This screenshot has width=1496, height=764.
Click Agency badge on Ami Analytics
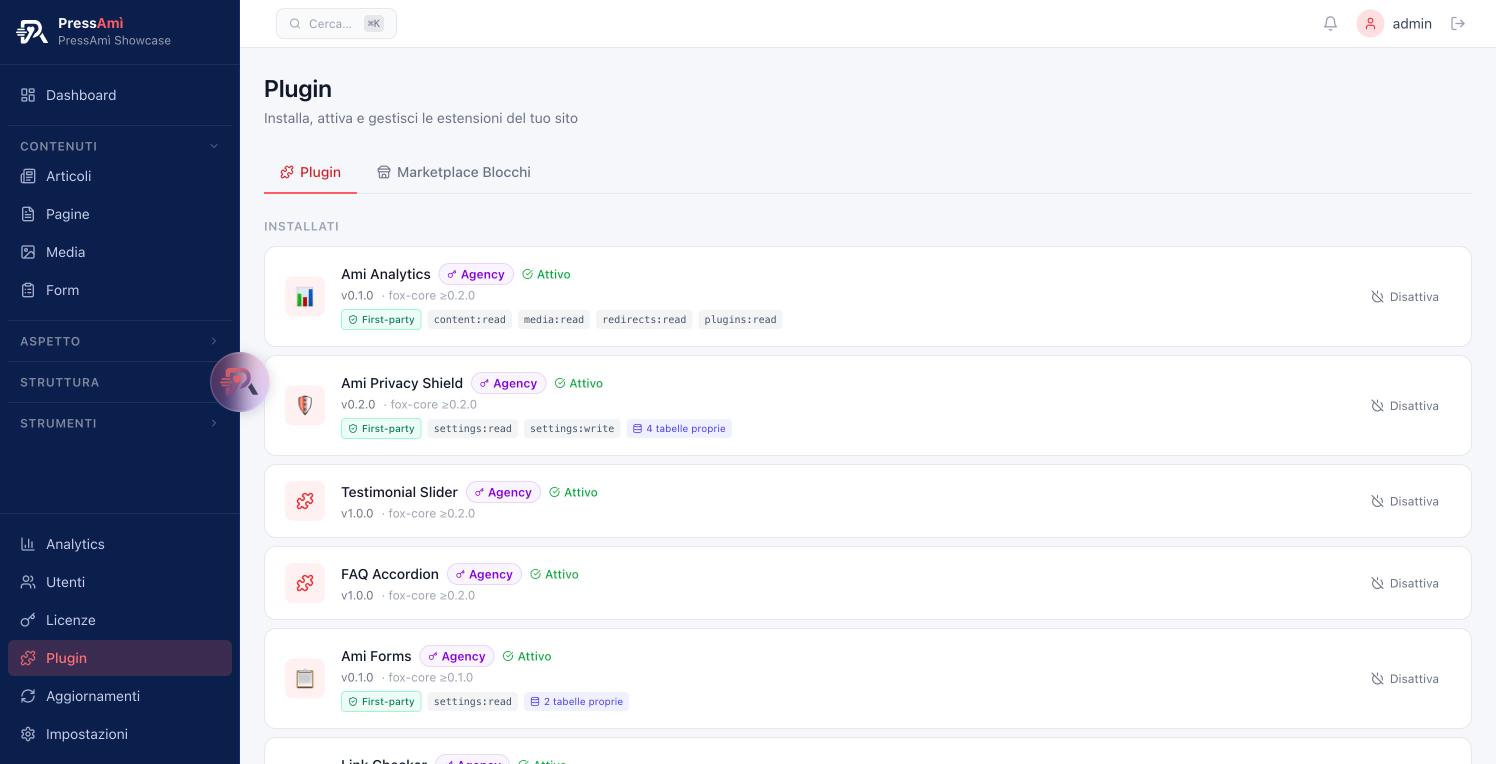[476, 274]
